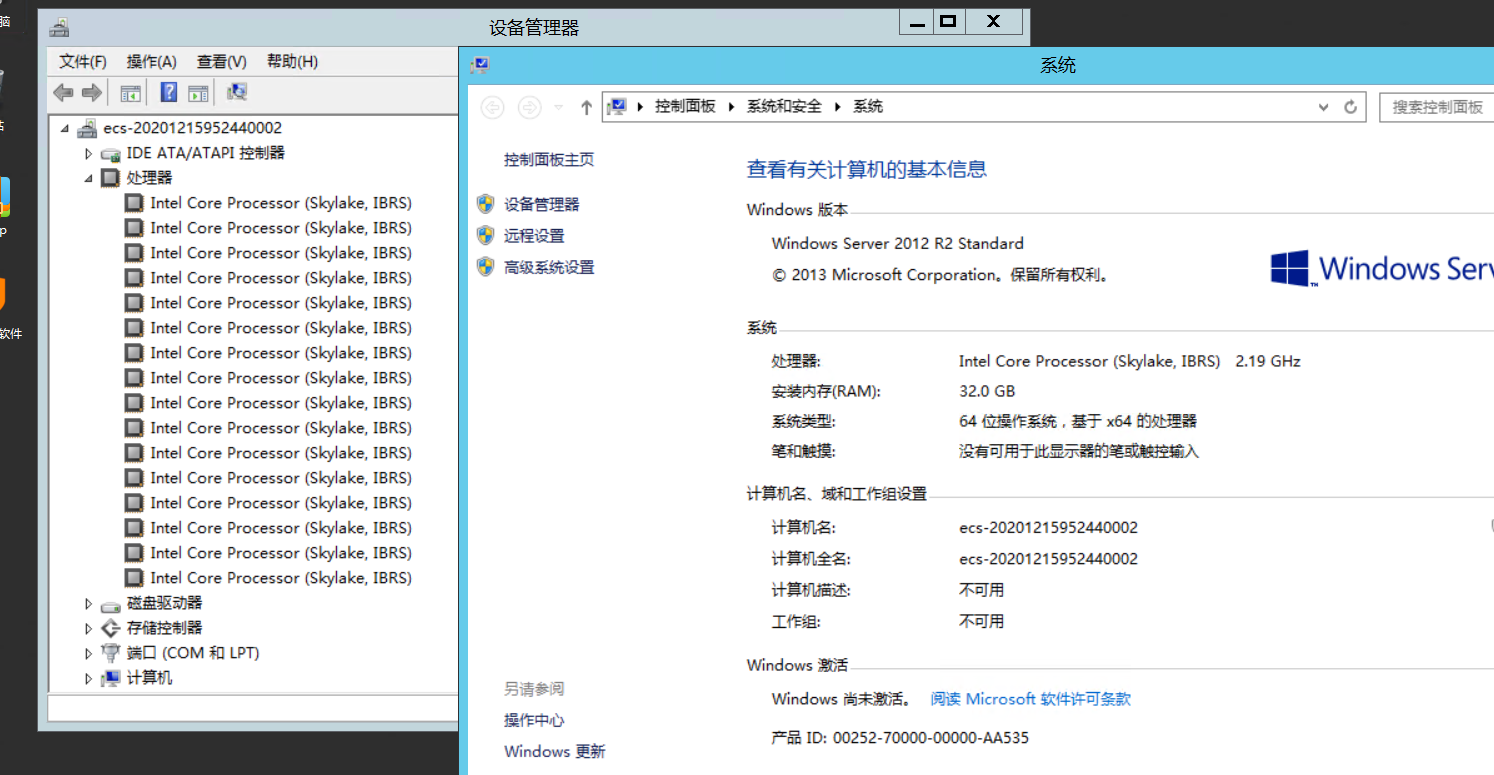This screenshot has height=775, width=1494.
Task: Open the 高级系统设置 link
Action: coord(549,267)
